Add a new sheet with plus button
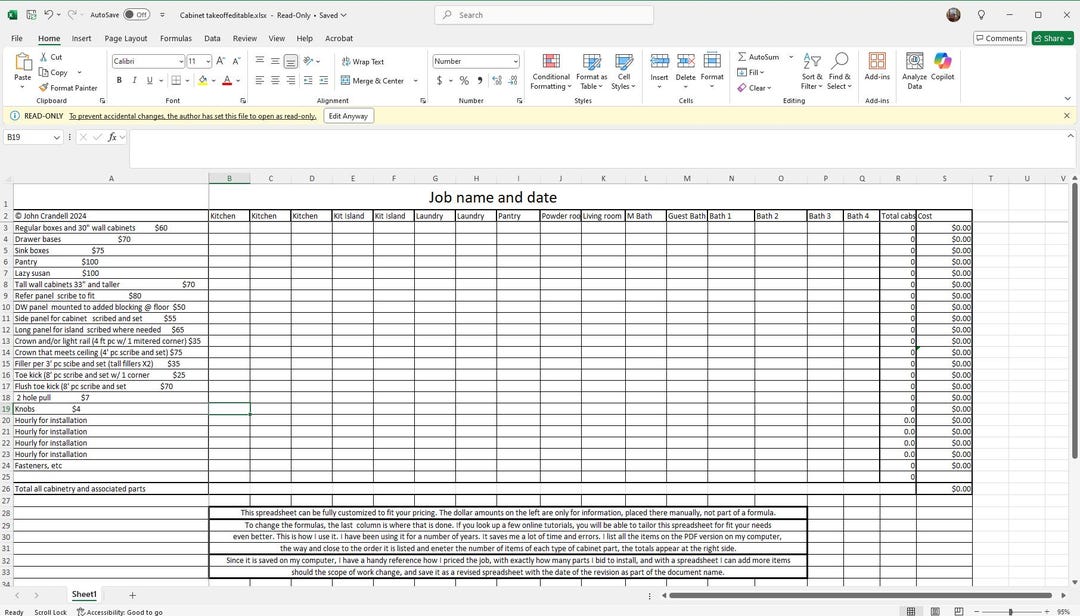 click(x=132, y=595)
